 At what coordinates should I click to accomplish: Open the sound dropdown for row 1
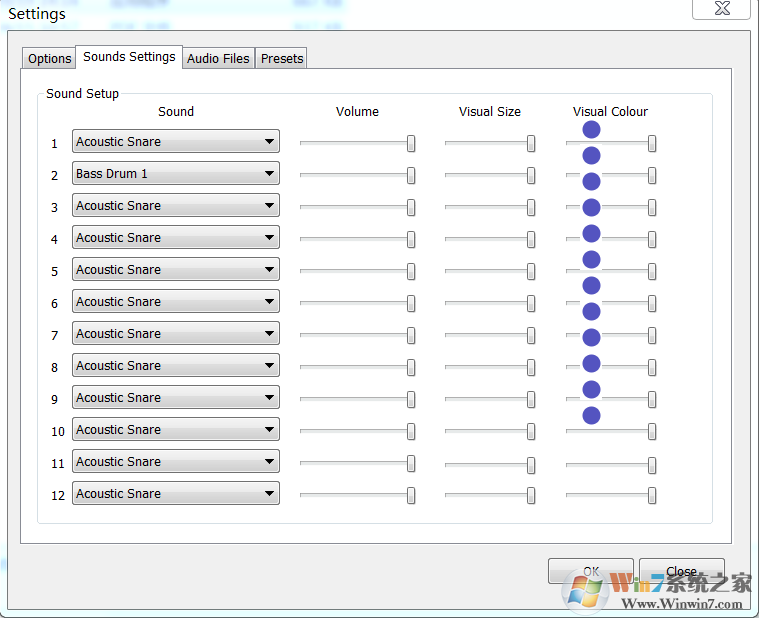(175, 142)
